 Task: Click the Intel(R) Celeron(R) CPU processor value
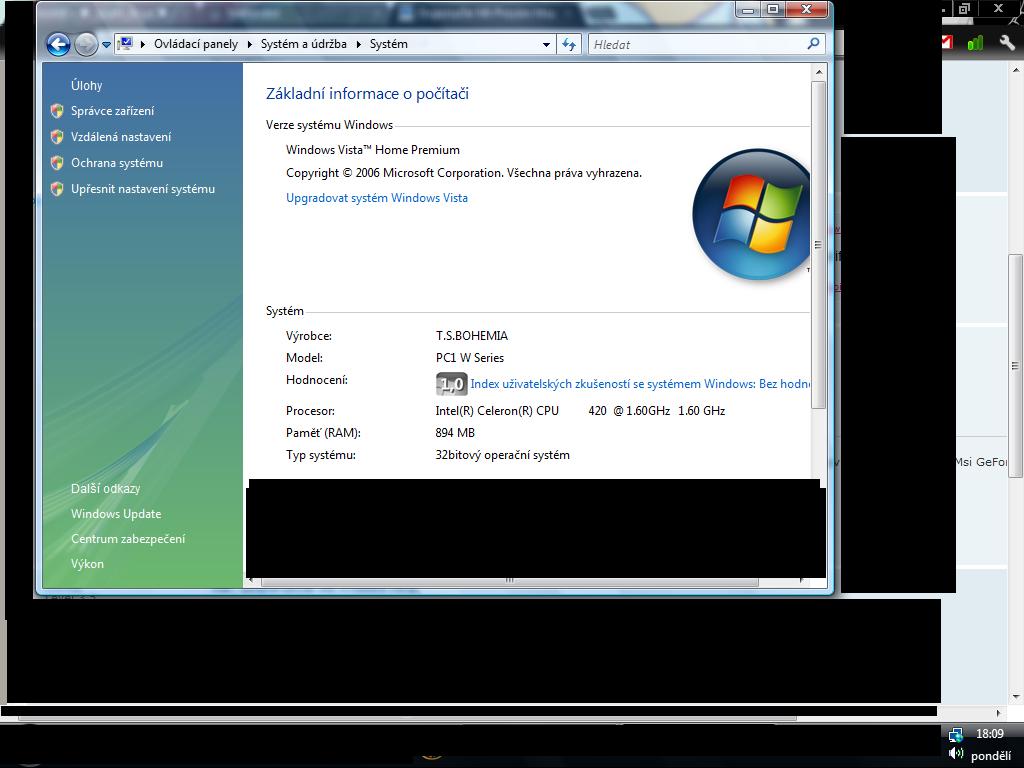(580, 411)
